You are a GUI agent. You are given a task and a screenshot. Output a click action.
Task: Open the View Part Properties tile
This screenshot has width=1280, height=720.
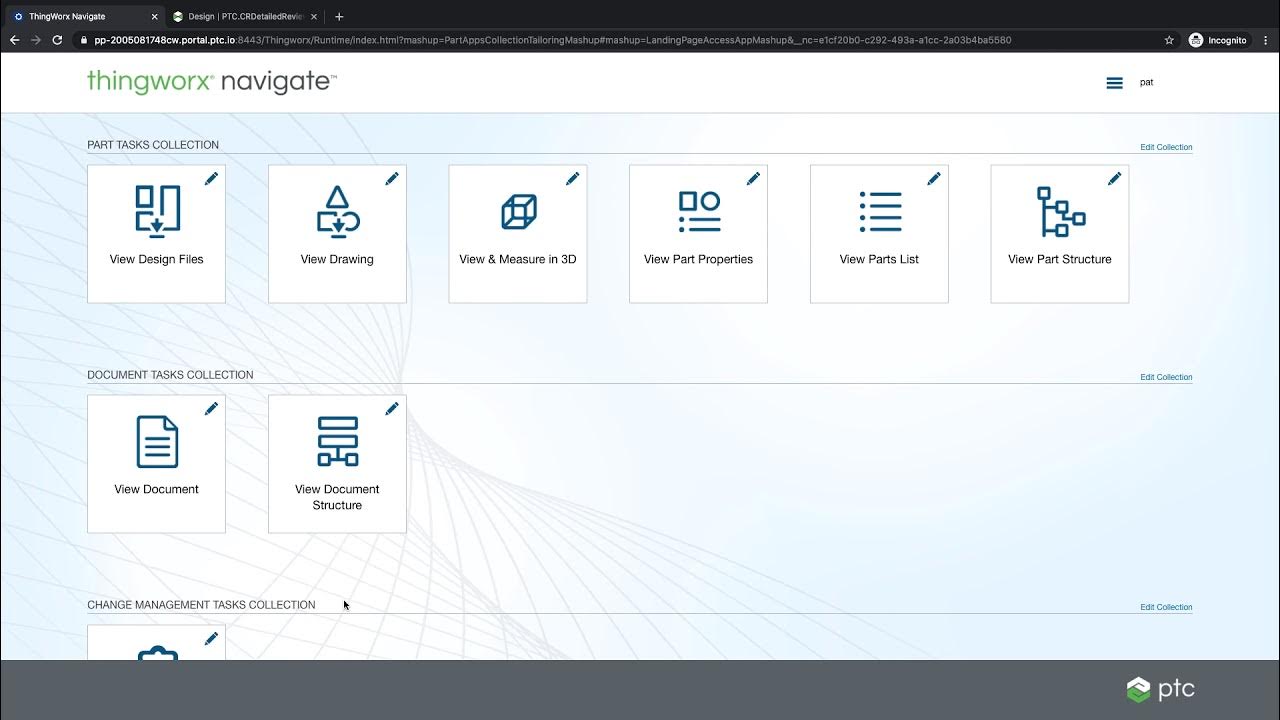pos(698,234)
